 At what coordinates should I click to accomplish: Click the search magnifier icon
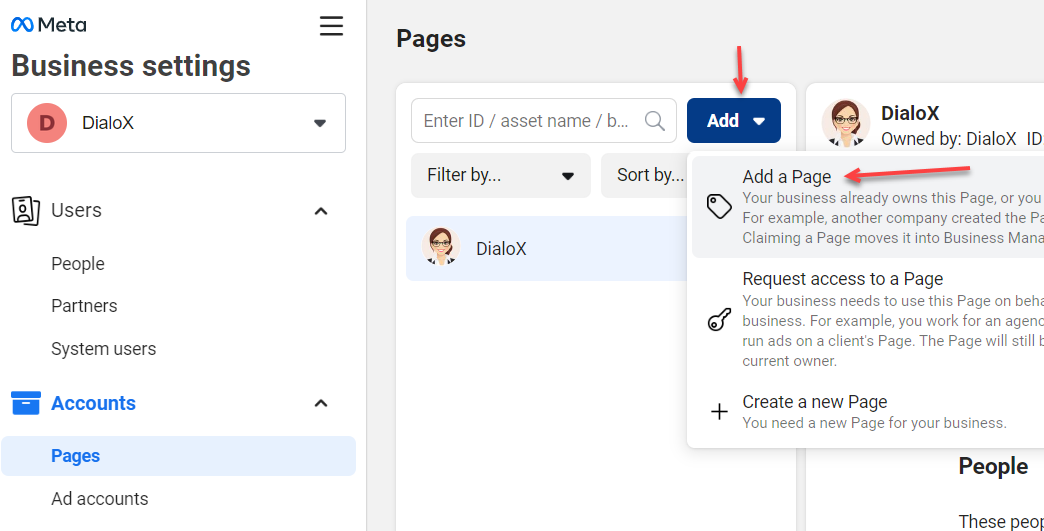[655, 121]
